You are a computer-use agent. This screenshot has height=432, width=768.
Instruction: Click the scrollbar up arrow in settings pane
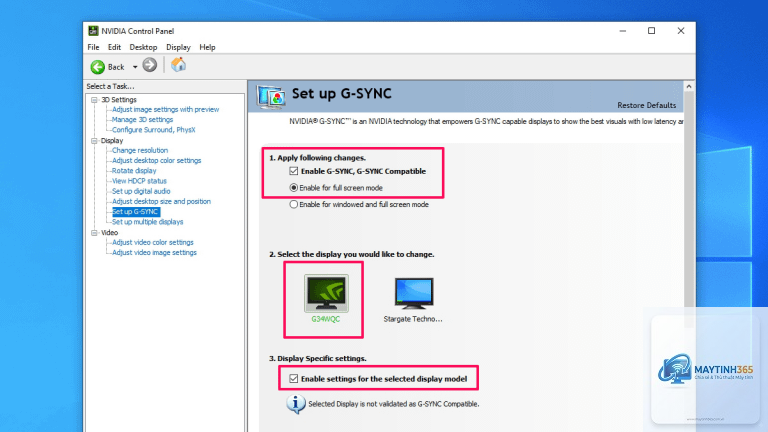tap(689, 86)
